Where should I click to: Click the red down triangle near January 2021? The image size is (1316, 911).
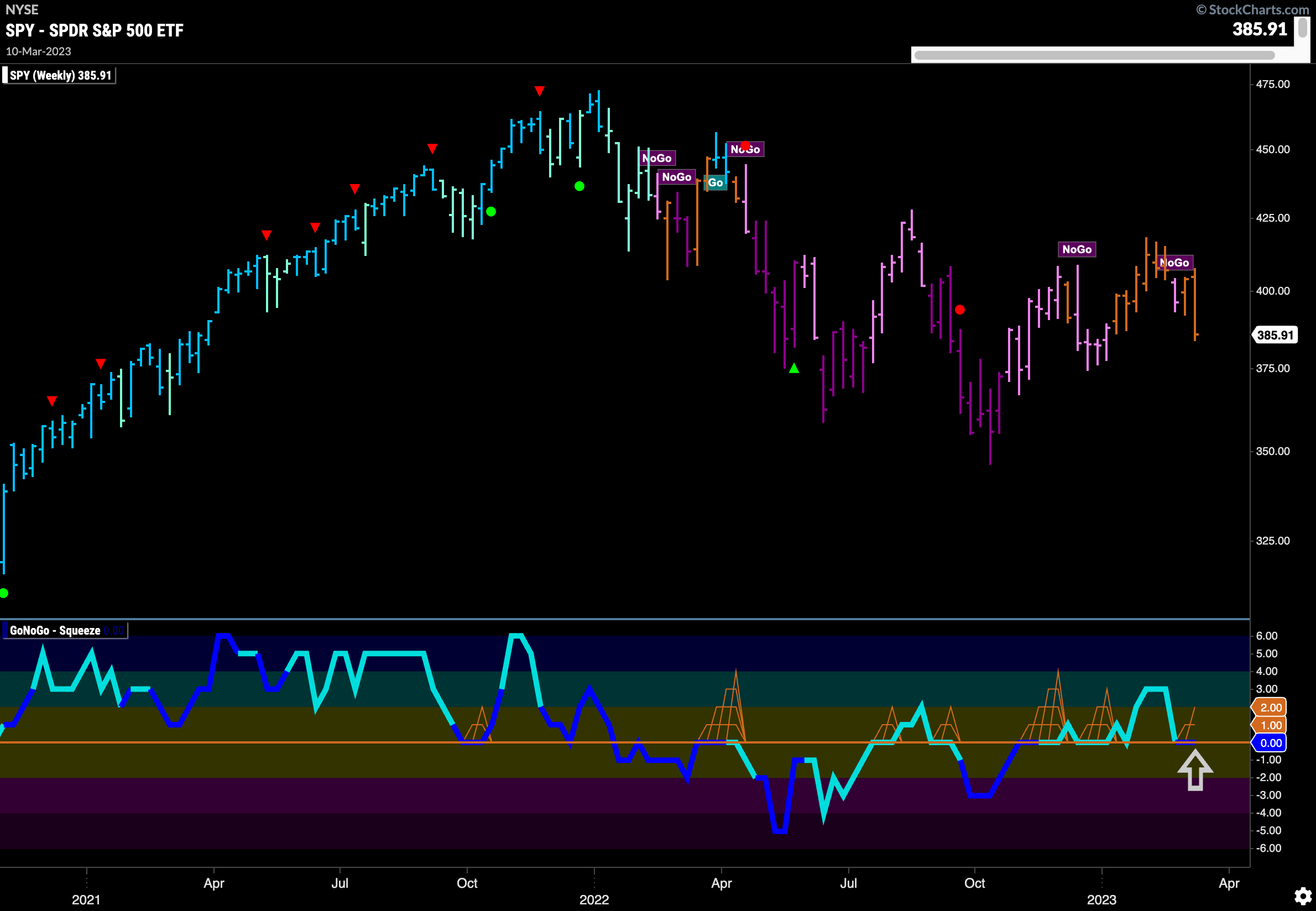click(101, 364)
